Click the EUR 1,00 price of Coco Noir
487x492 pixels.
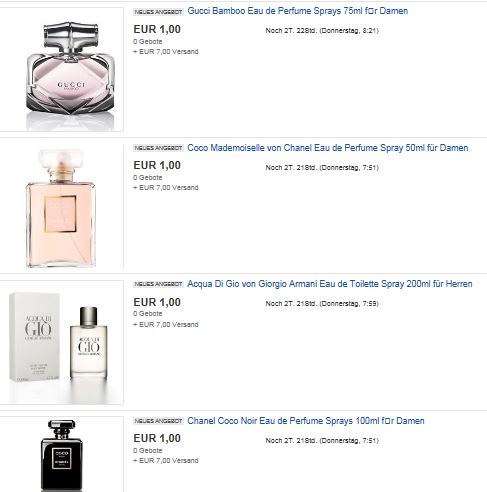[157, 438]
